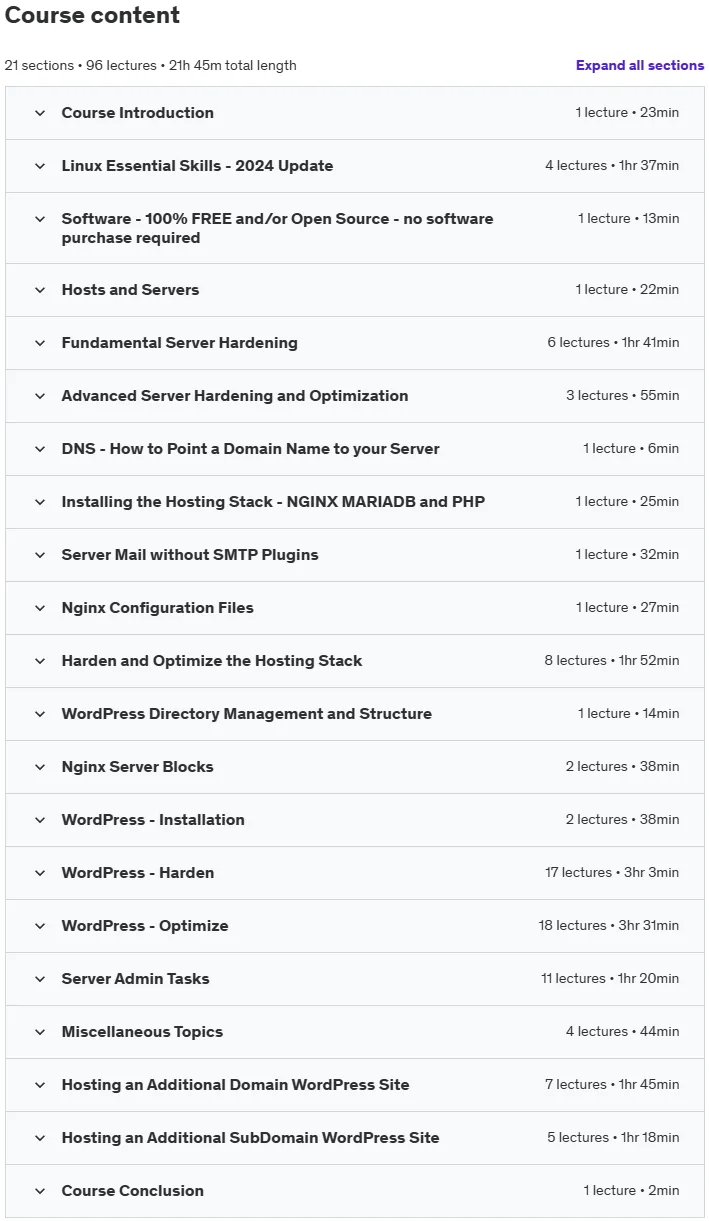Expand all sections link
The height and width of the screenshot is (1221, 709).
[640, 65]
